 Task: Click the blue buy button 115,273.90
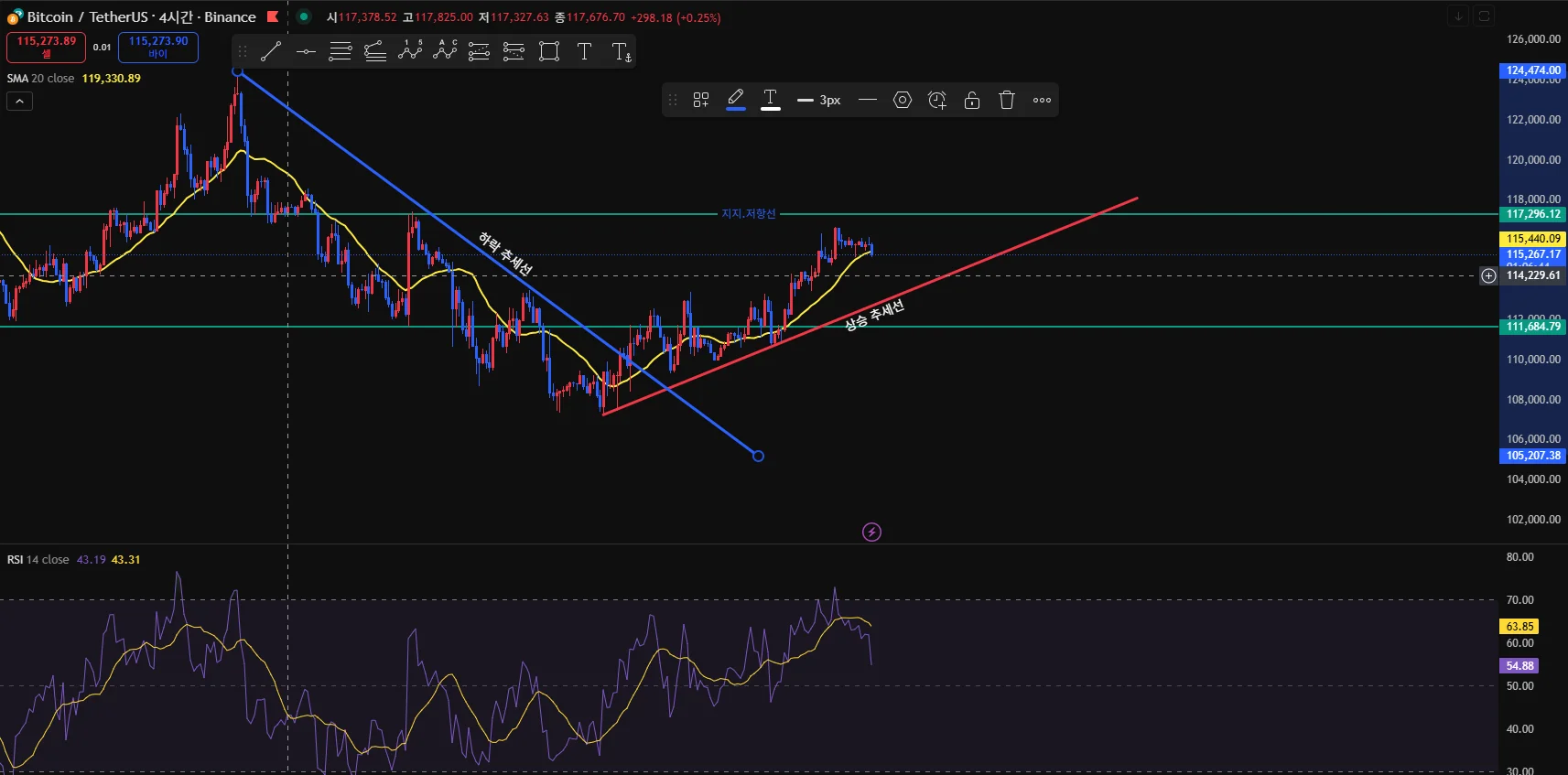158,47
